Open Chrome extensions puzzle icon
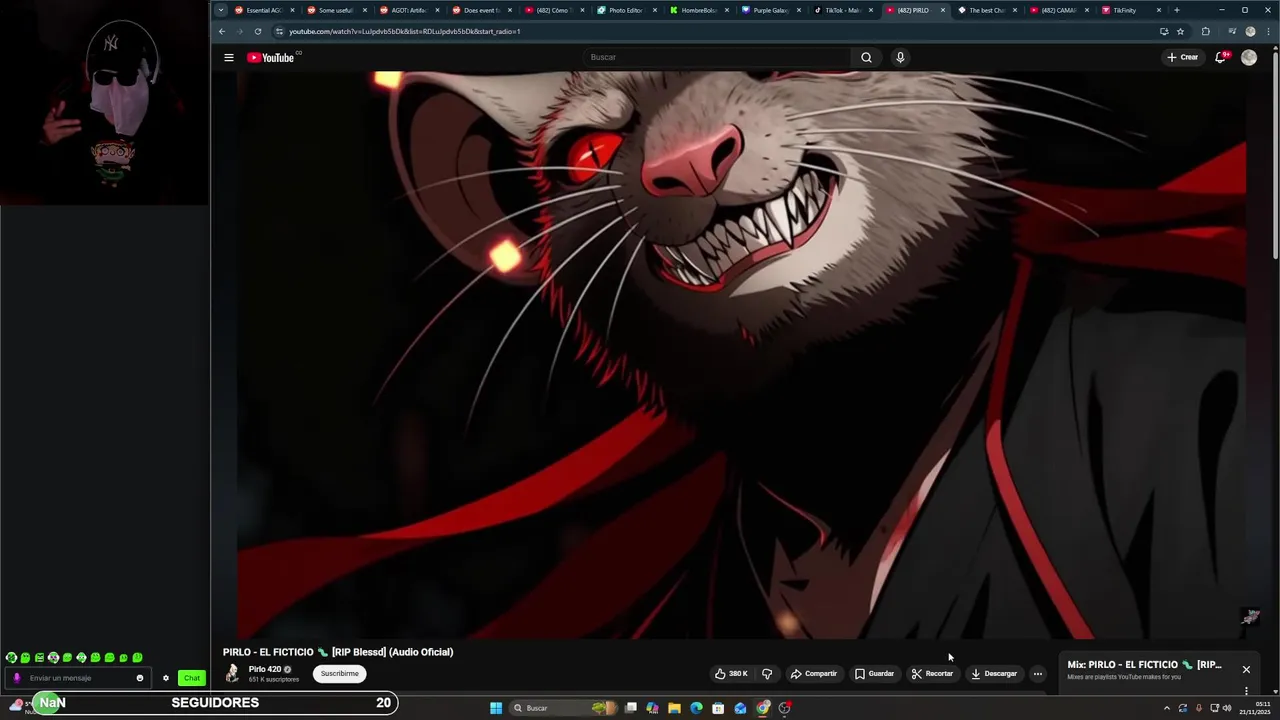Viewport: 1280px width, 720px height. 1205,31
